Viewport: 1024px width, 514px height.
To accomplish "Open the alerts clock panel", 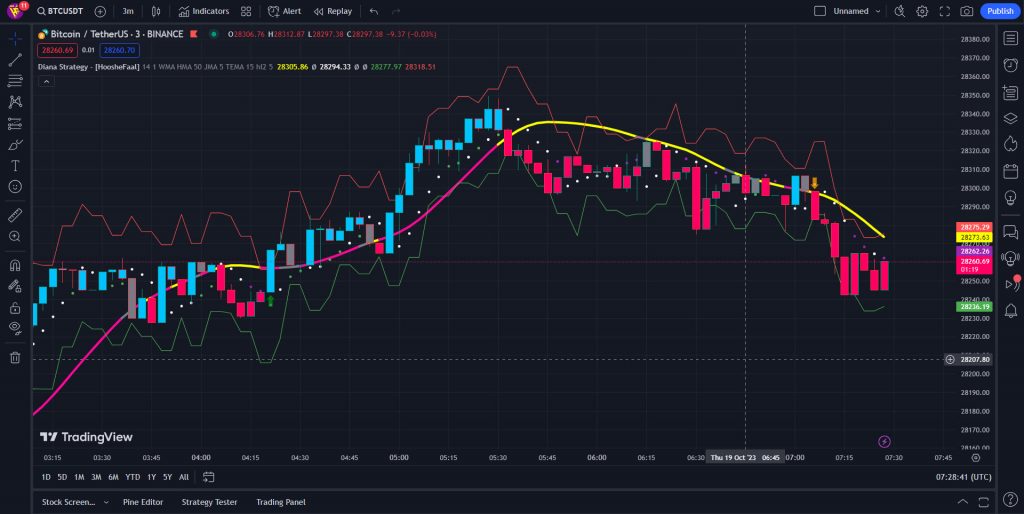I will (x=1010, y=65).
